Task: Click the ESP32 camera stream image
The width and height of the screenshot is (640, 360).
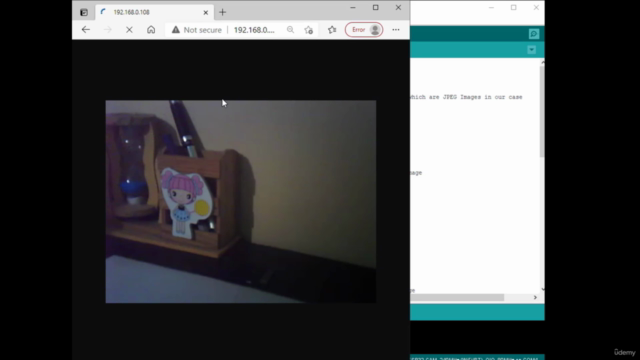Action: click(x=241, y=202)
